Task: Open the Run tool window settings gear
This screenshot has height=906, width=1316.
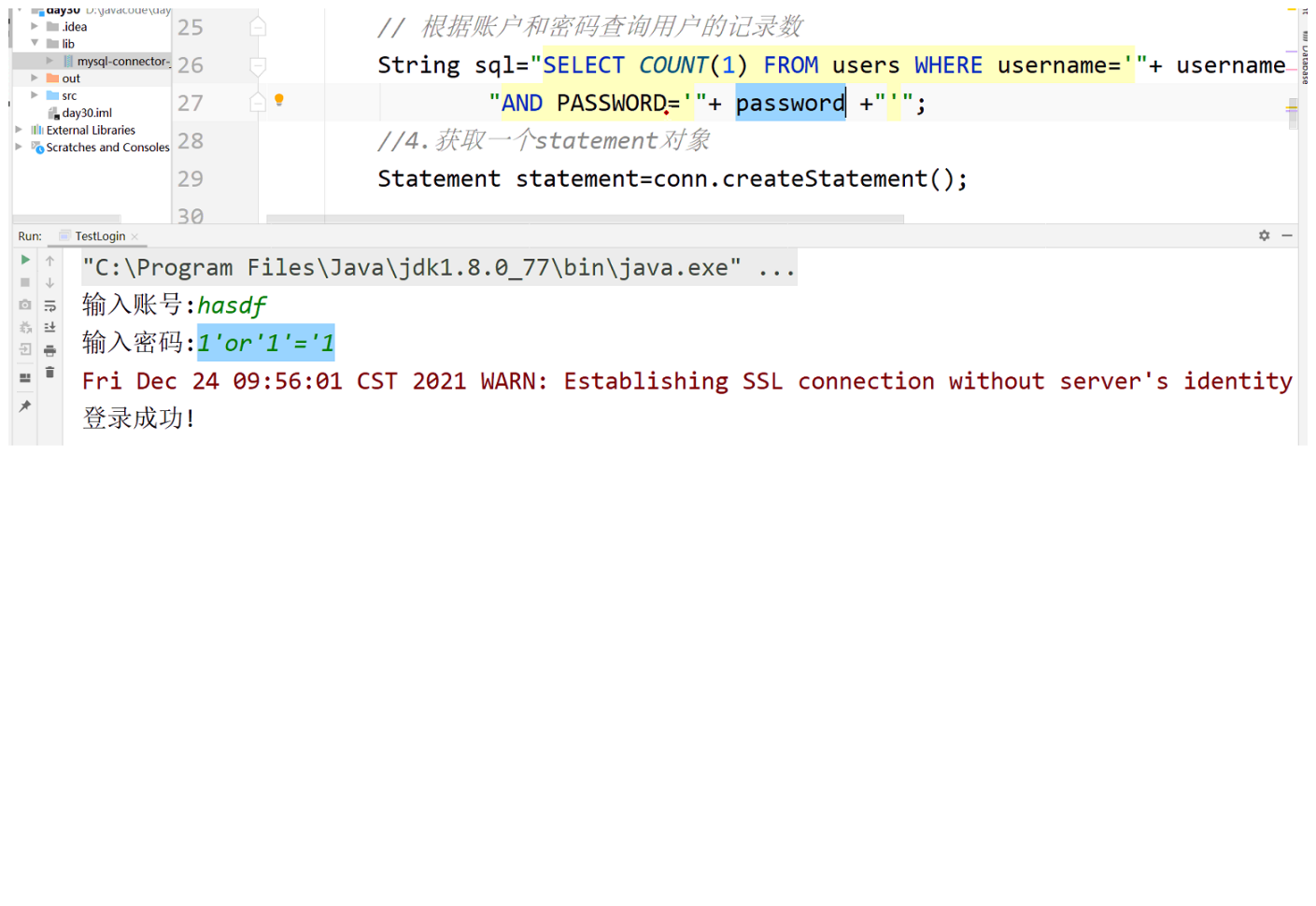Action: (x=1264, y=235)
